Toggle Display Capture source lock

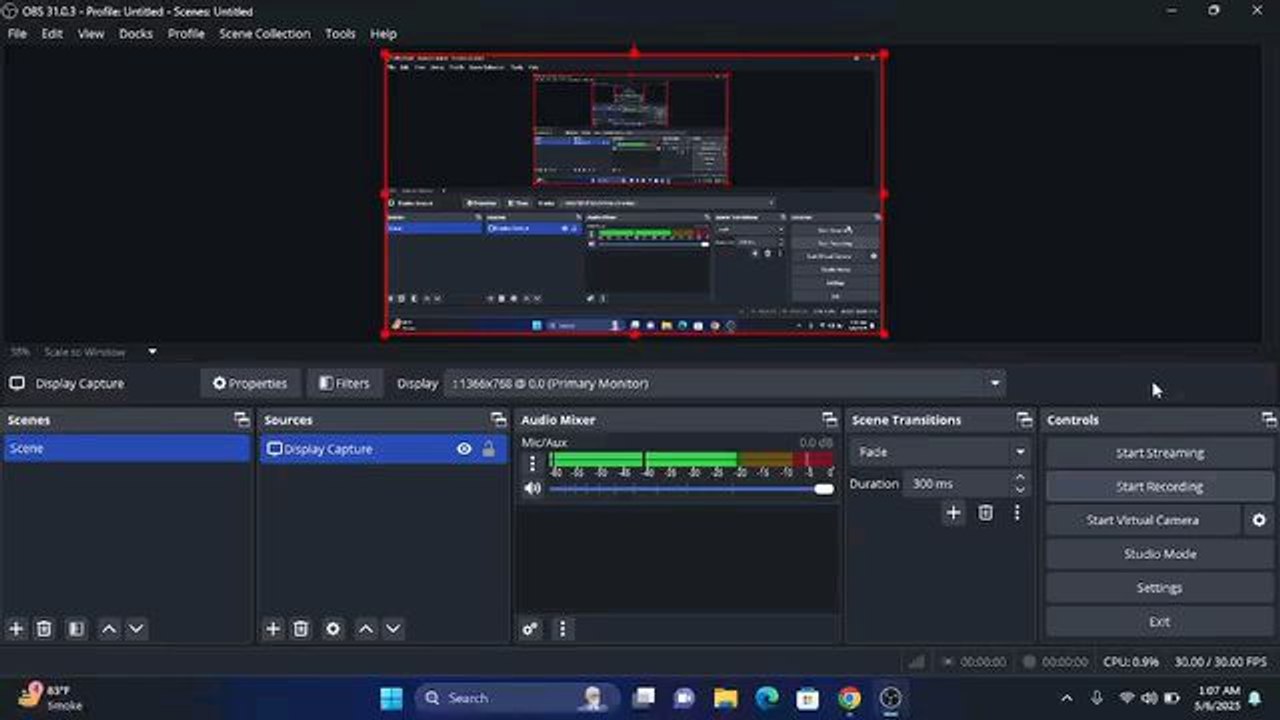[488, 449]
